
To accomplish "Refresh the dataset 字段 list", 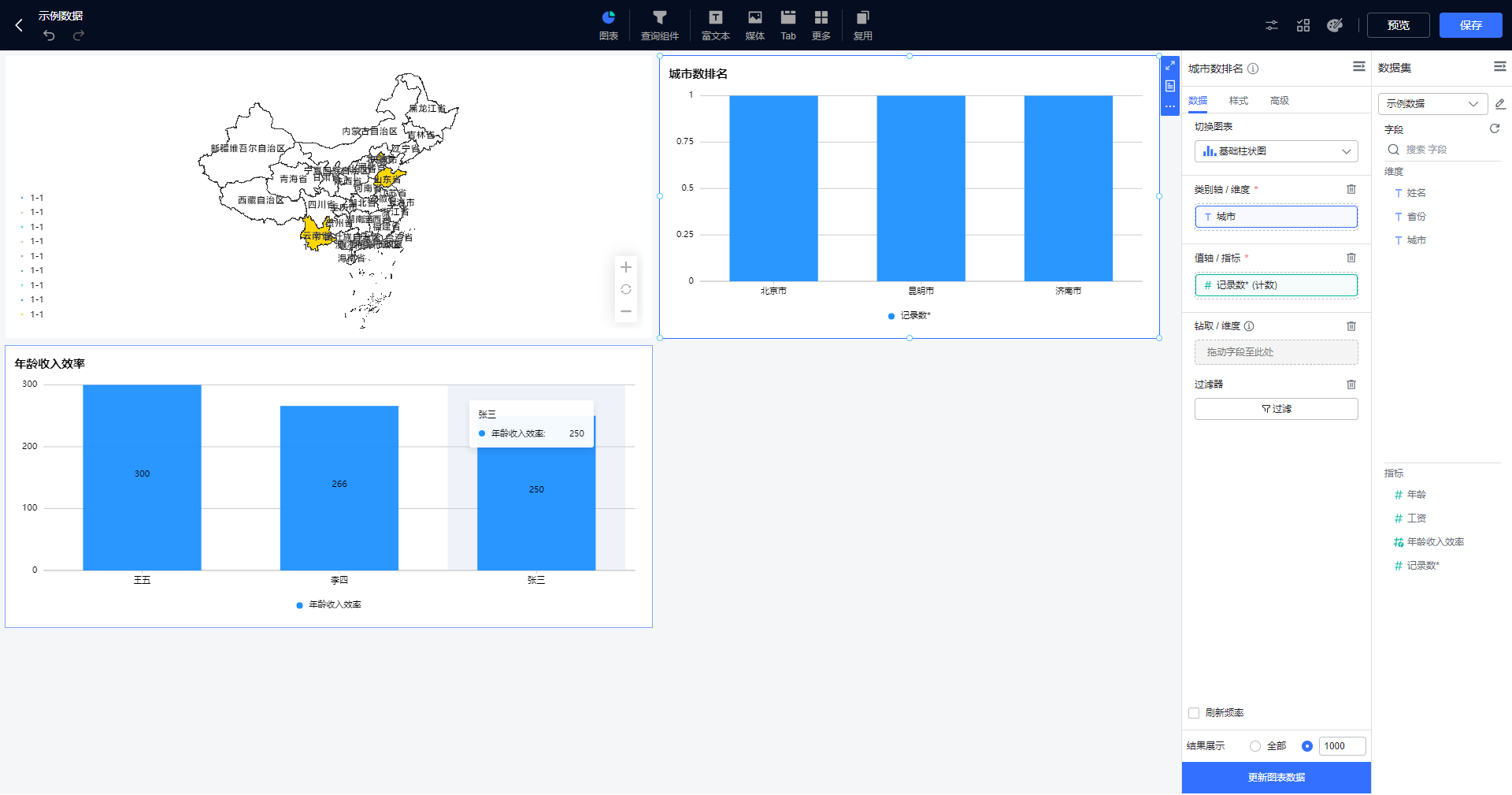I will pos(1494,128).
